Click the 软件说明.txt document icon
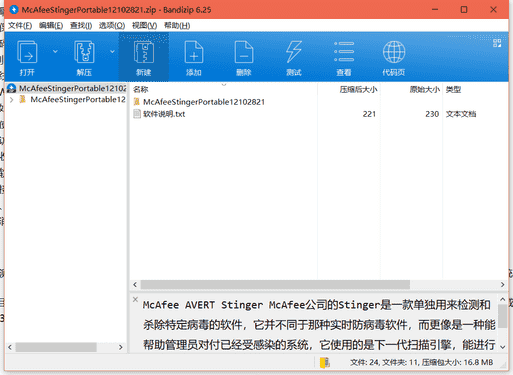 tap(137, 114)
